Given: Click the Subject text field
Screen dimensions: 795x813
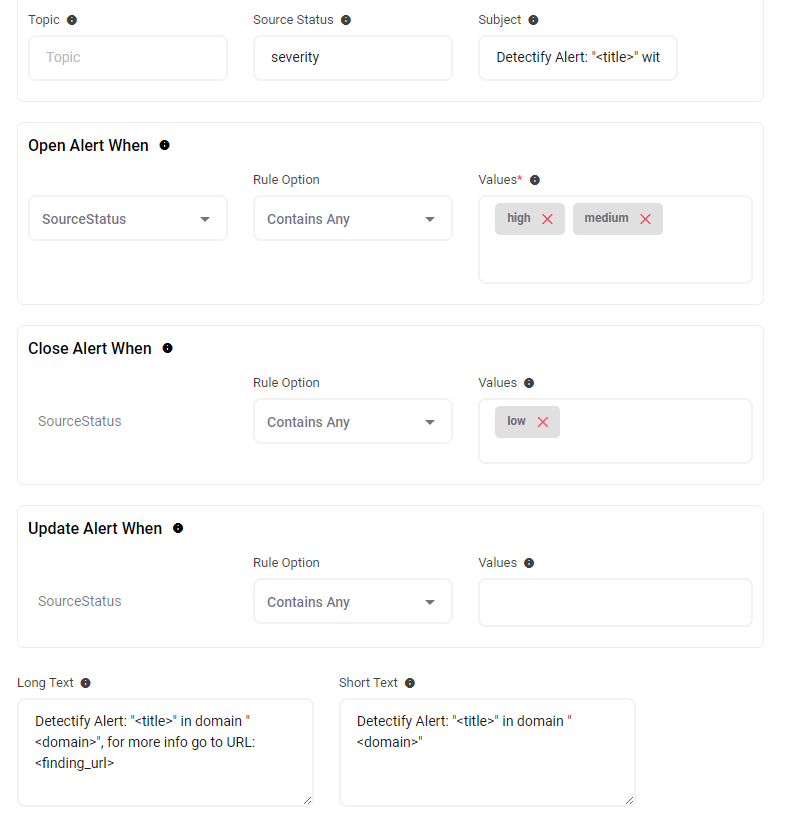Looking at the screenshot, I should (577, 58).
